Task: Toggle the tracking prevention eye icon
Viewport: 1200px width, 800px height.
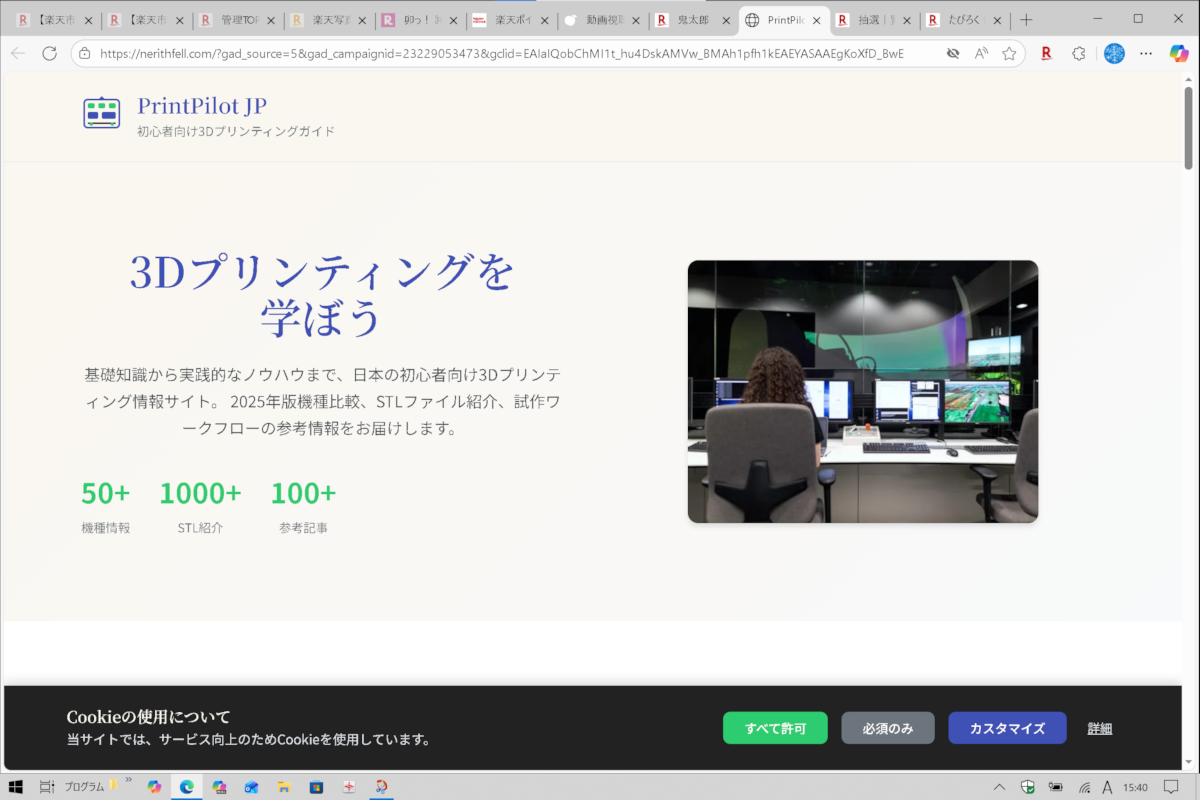Action: point(952,53)
